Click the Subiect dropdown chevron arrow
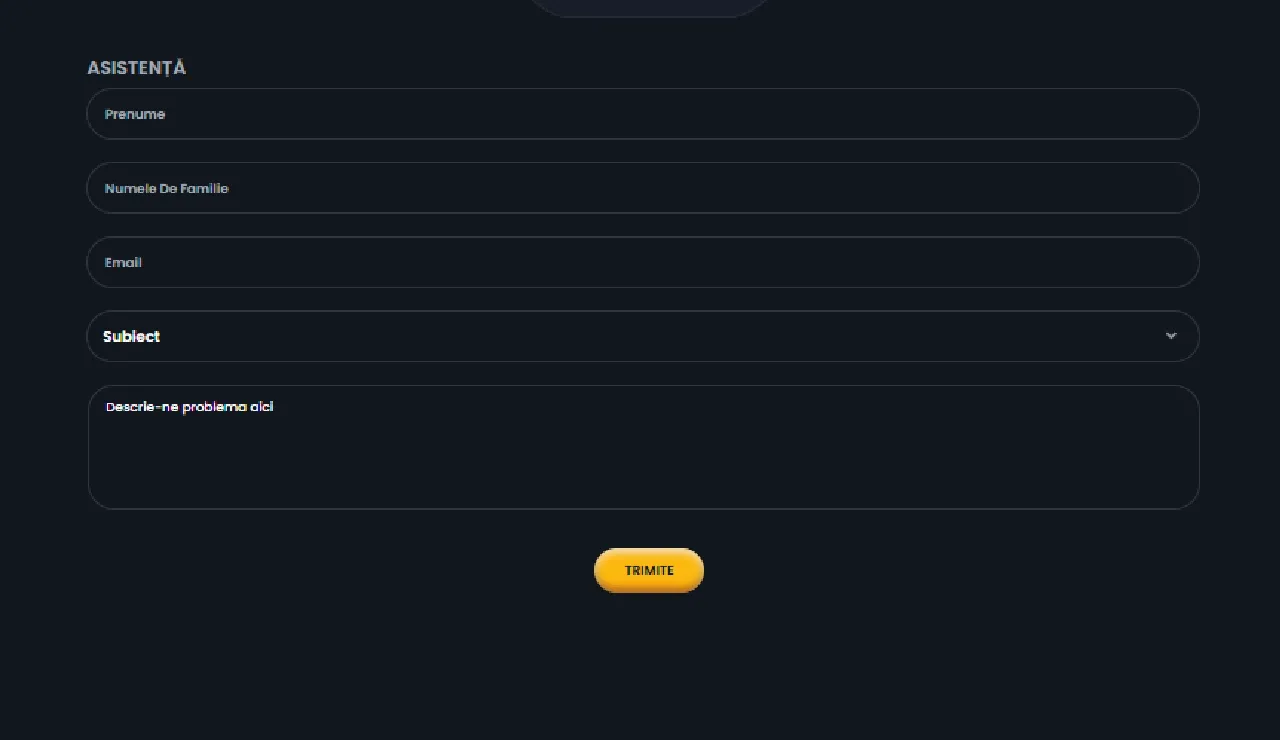This screenshot has height=740, width=1280. (x=1171, y=336)
